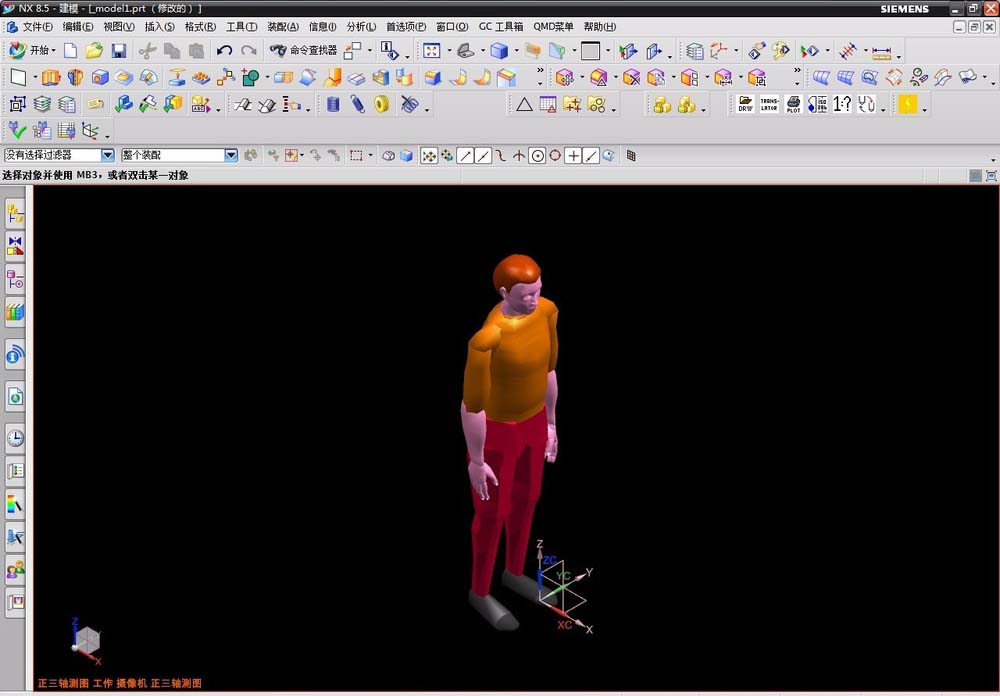Open Roles people icon in sidebar
The width and height of the screenshot is (1000, 696).
click(15, 569)
